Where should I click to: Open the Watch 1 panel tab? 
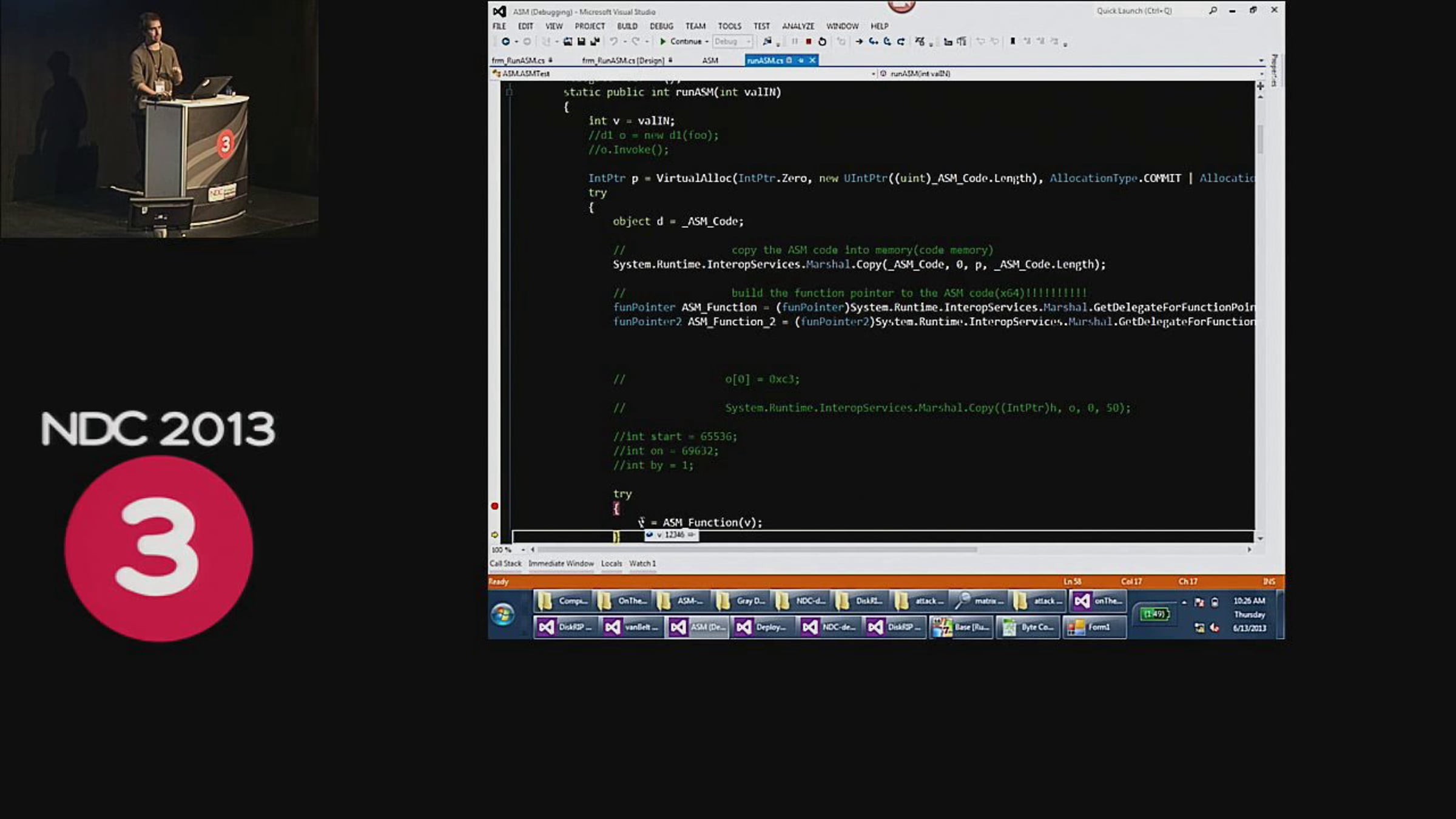642,564
